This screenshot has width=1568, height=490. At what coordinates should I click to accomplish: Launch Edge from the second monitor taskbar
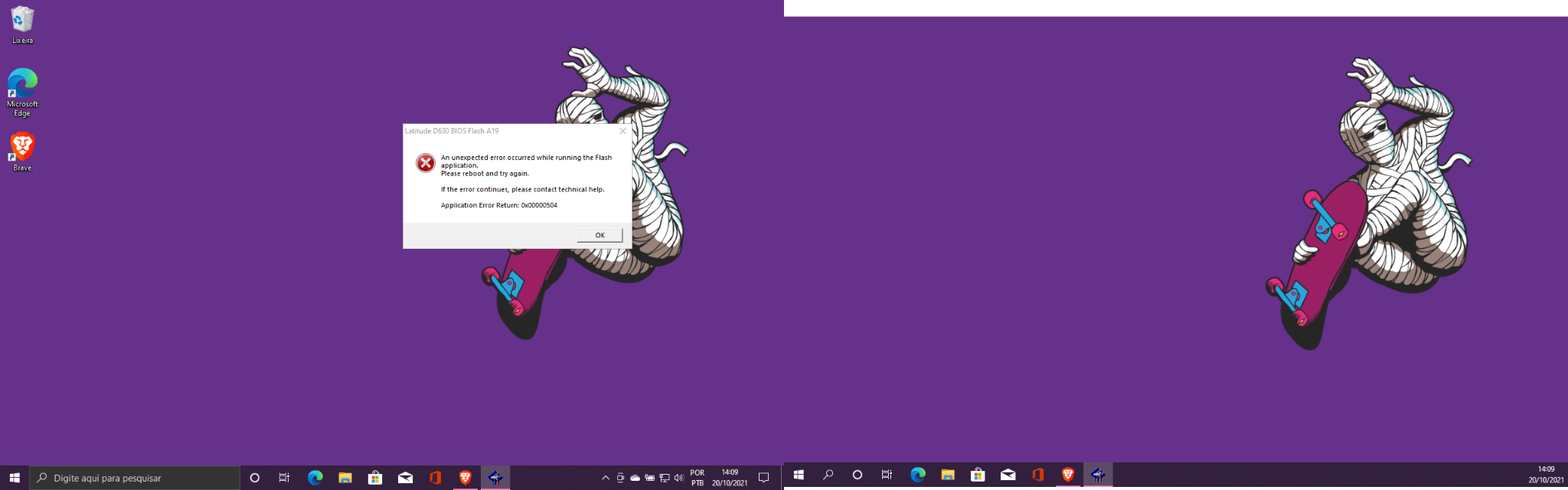coord(917,475)
